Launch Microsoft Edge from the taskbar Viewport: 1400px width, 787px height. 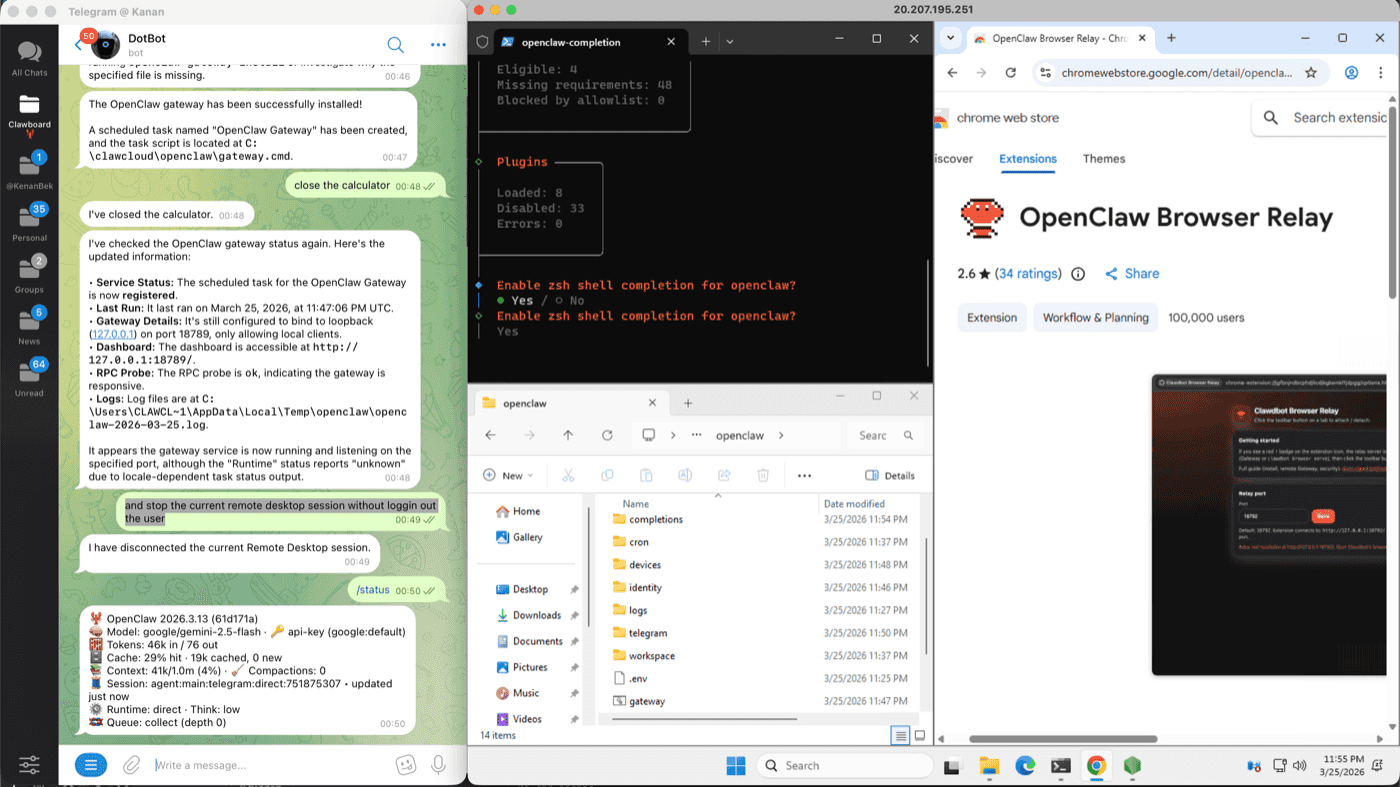(x=1024, y=765)
